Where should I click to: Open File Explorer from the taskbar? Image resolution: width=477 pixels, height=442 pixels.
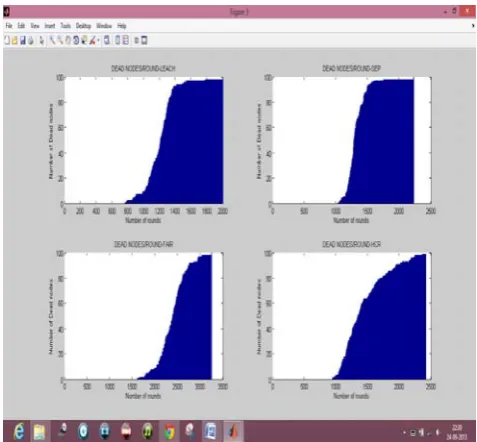pos(39,432)
